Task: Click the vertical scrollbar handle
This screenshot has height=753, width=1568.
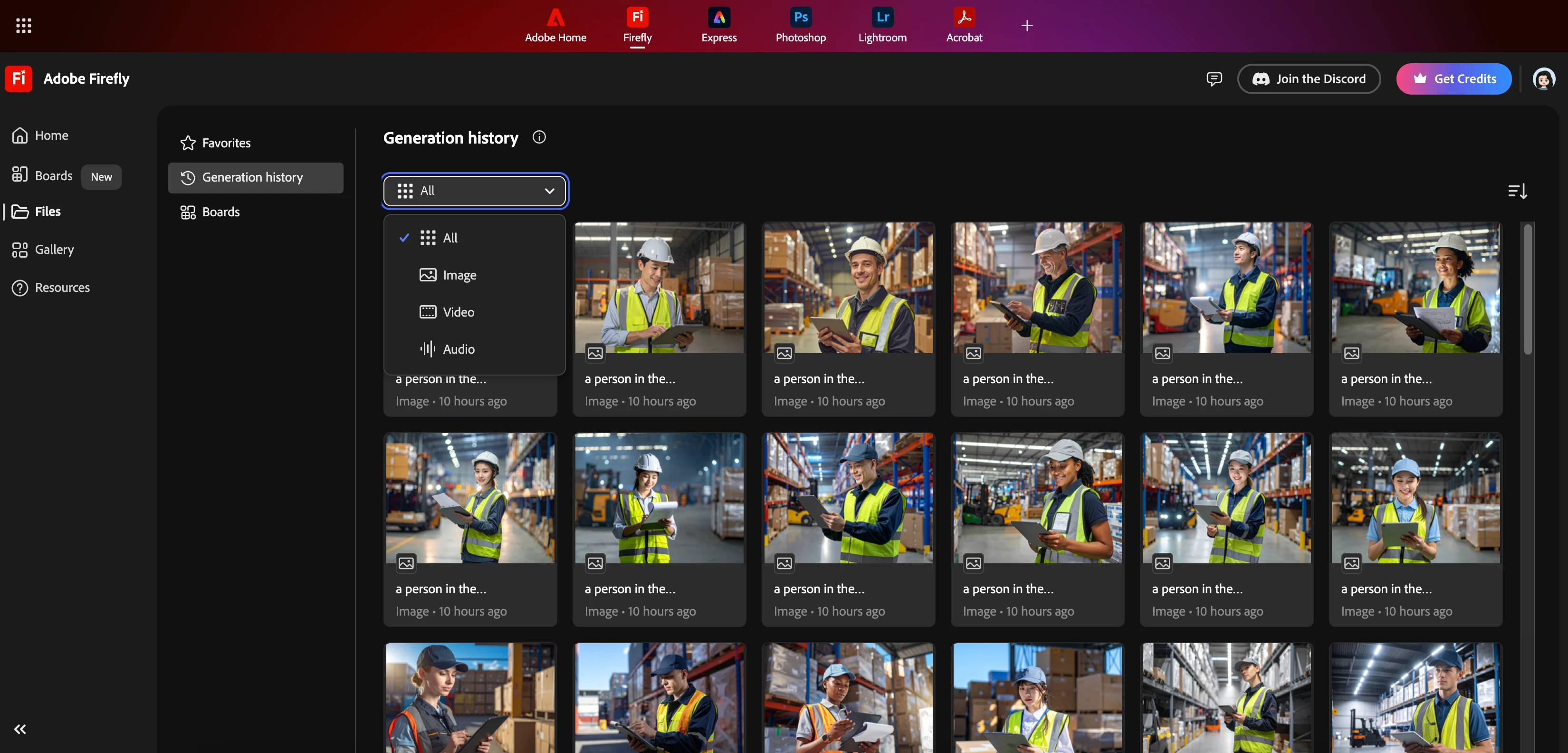Action: coord(1527,290)
